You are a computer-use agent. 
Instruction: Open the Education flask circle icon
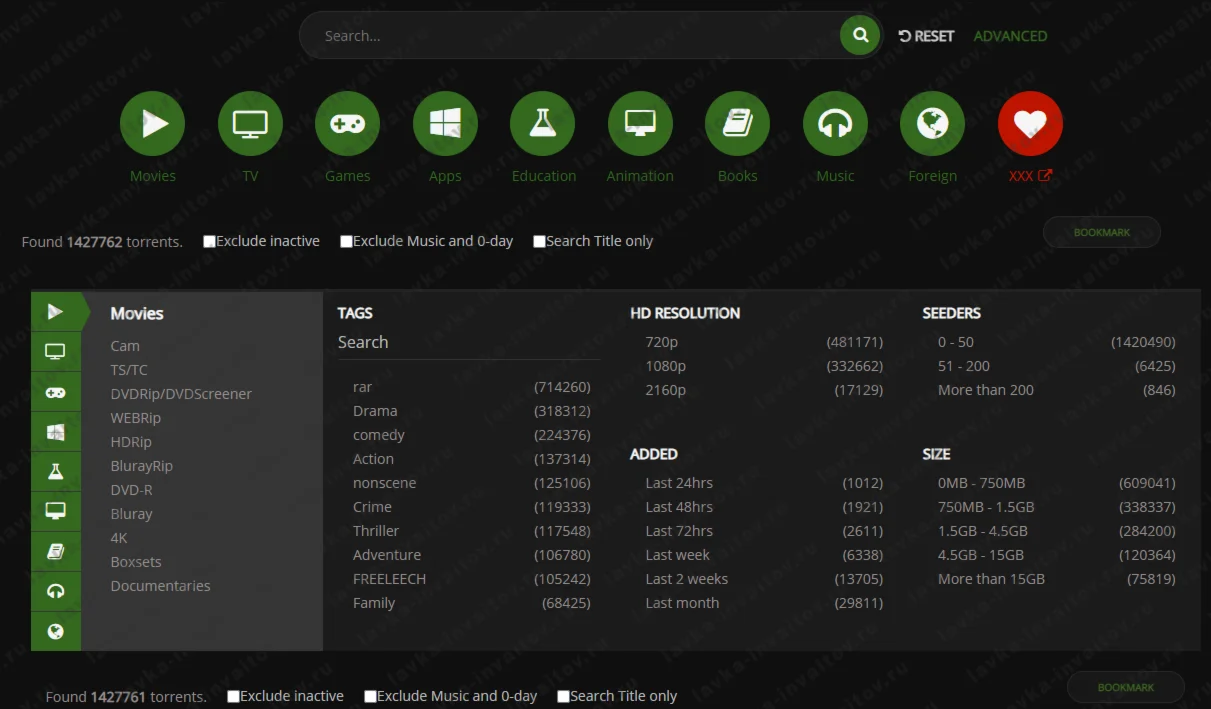(542, 124)
